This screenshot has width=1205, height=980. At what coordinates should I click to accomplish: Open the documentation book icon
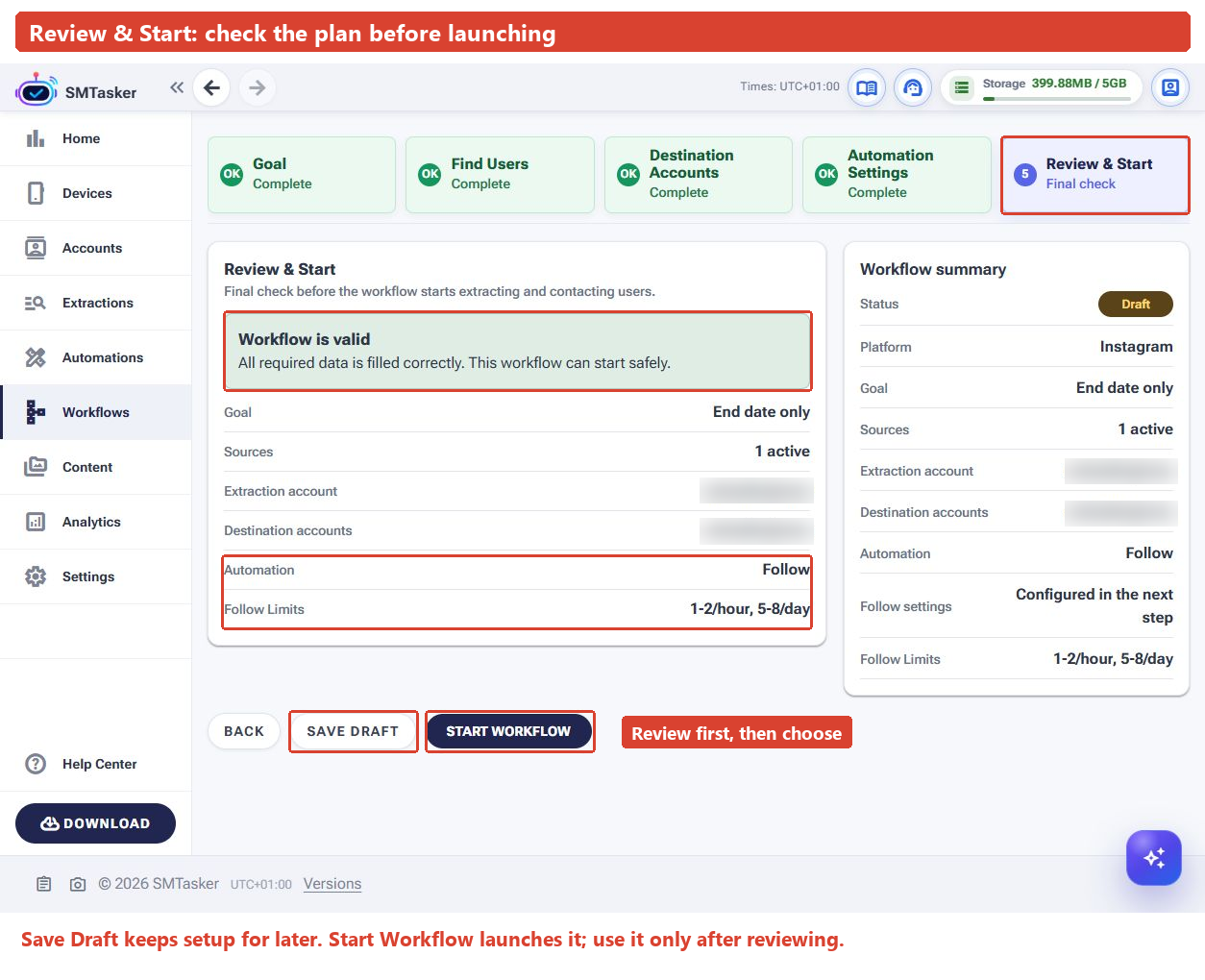click(866, 87)
